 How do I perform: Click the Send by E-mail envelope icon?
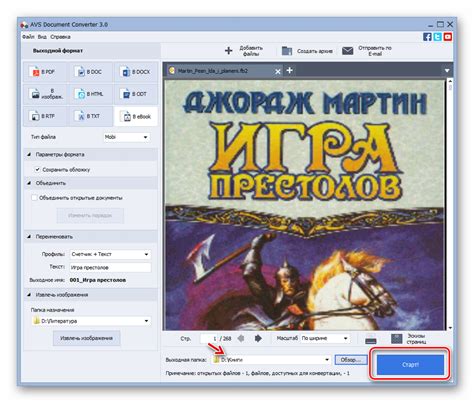pos(348,51)
